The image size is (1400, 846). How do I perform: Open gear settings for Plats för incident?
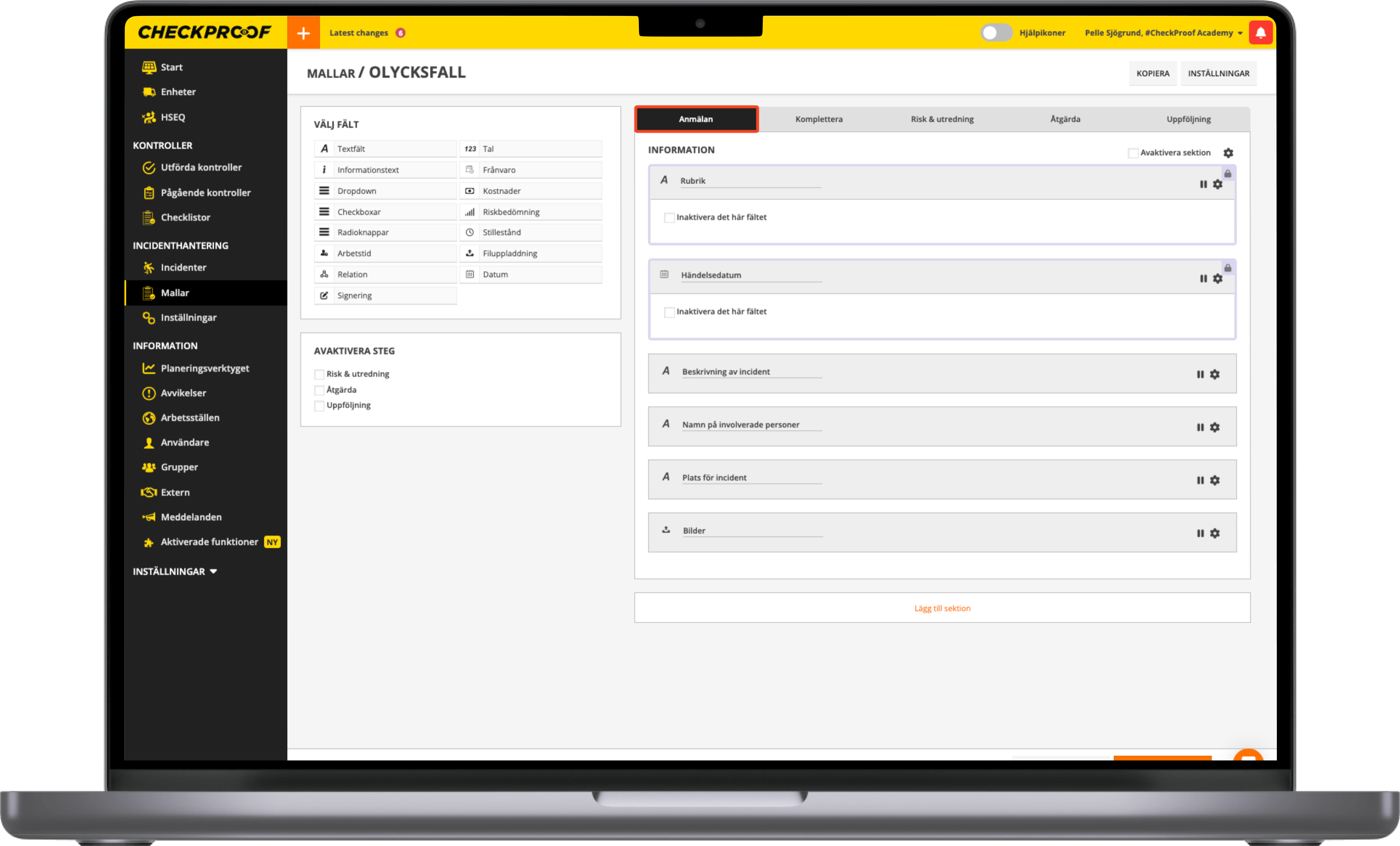pyautogui.click(x=1215, y=480)
